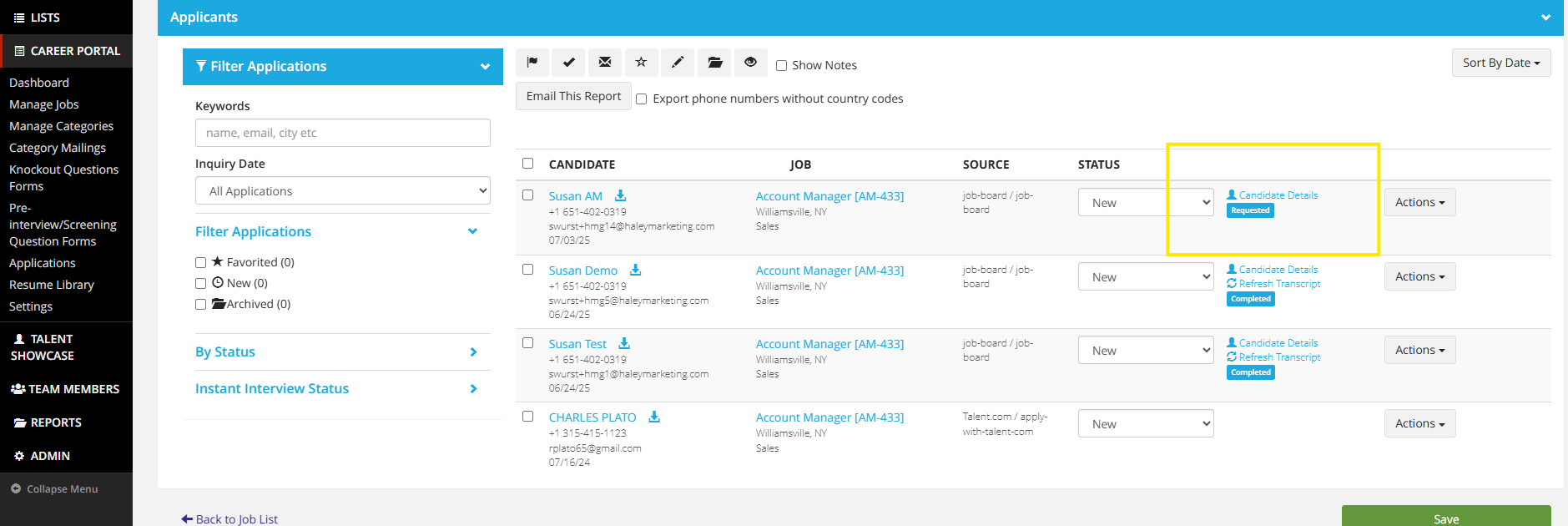Screen dimensions: 1568x526
Task: Check Export phone numbers without country codes
Action: point(642,99)
